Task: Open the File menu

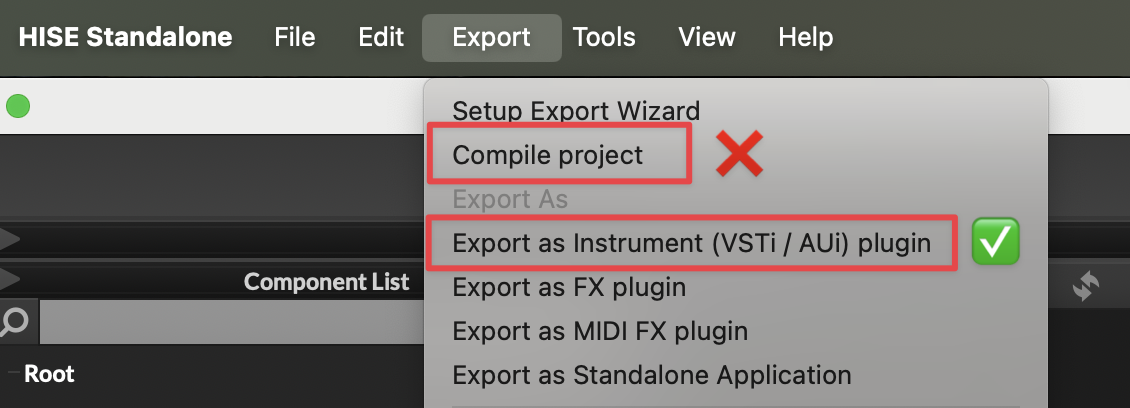Action: tap(295, 38)
